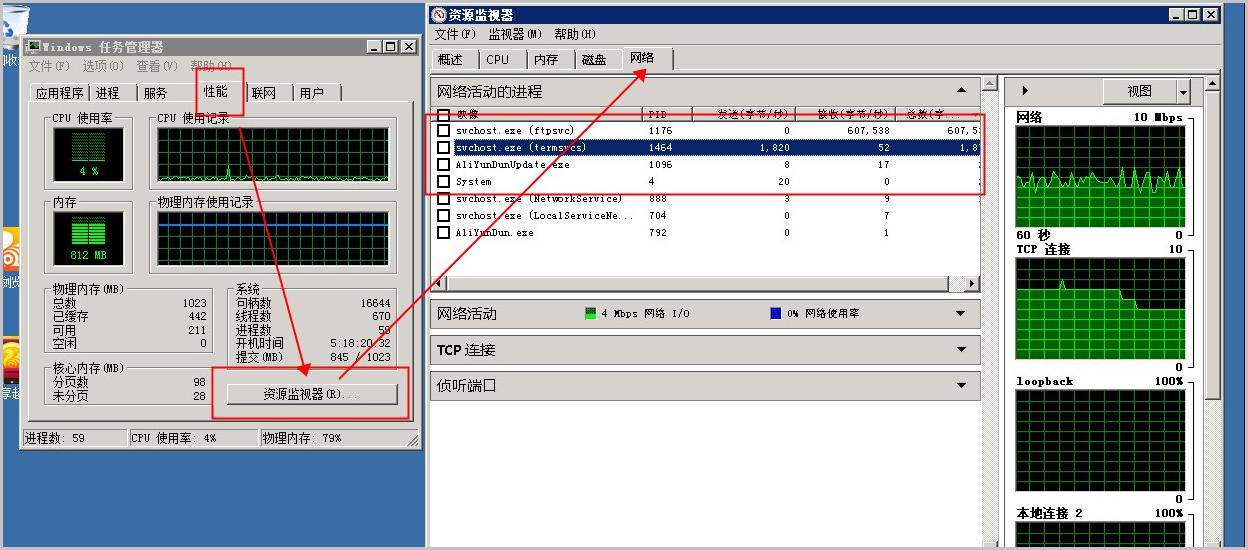This screenshot has height=550, width=1248.
Task: Sort by the 接收(字节/秒) column header
Action: 843,114
